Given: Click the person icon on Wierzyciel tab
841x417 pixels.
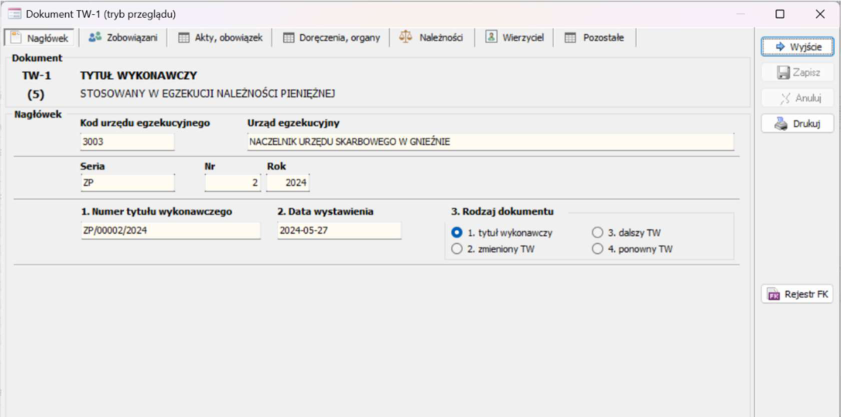Looking at the screenshot, I should [491, 38].
